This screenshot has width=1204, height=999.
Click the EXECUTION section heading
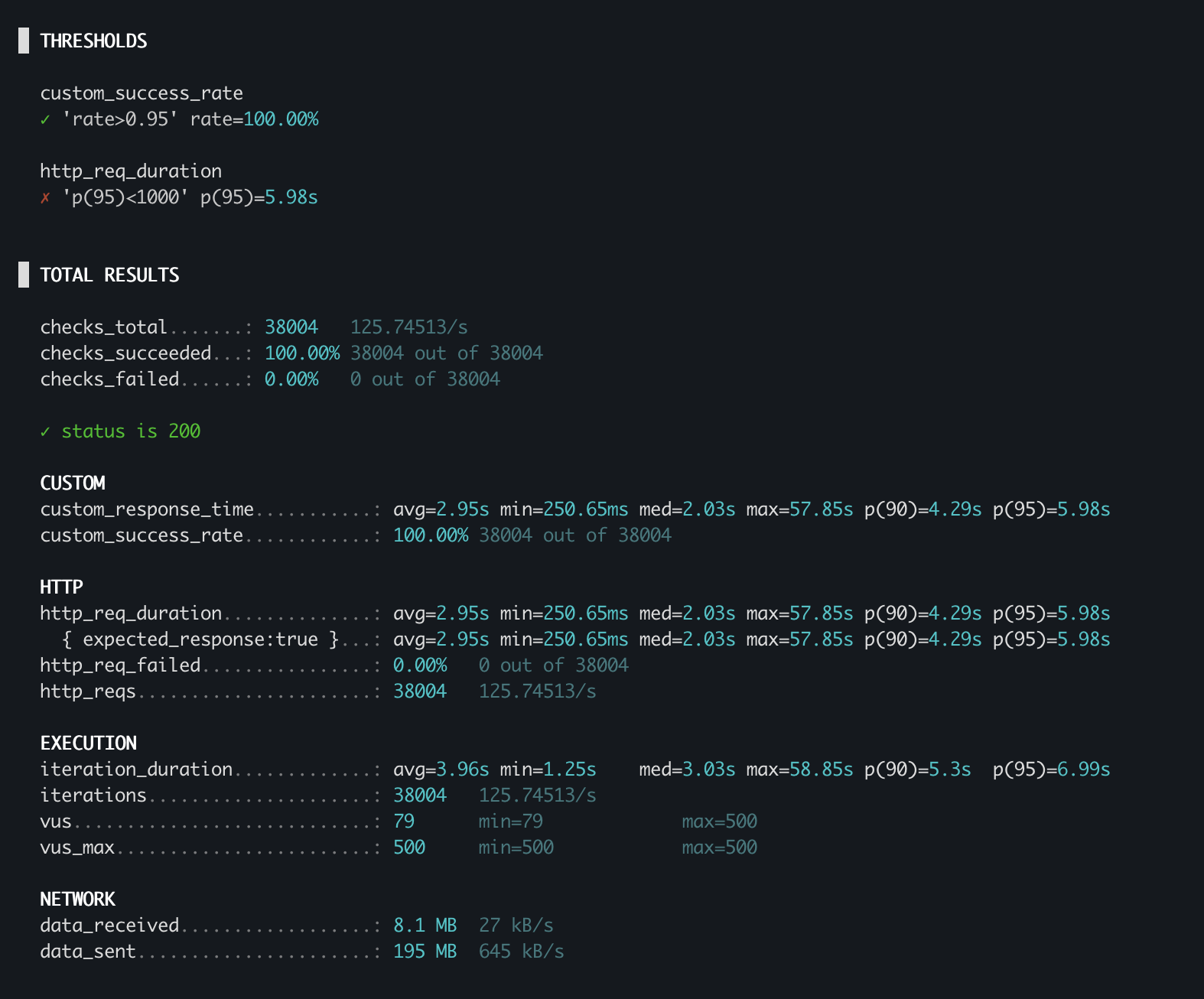pyautogui.click(x=88, y=744)
